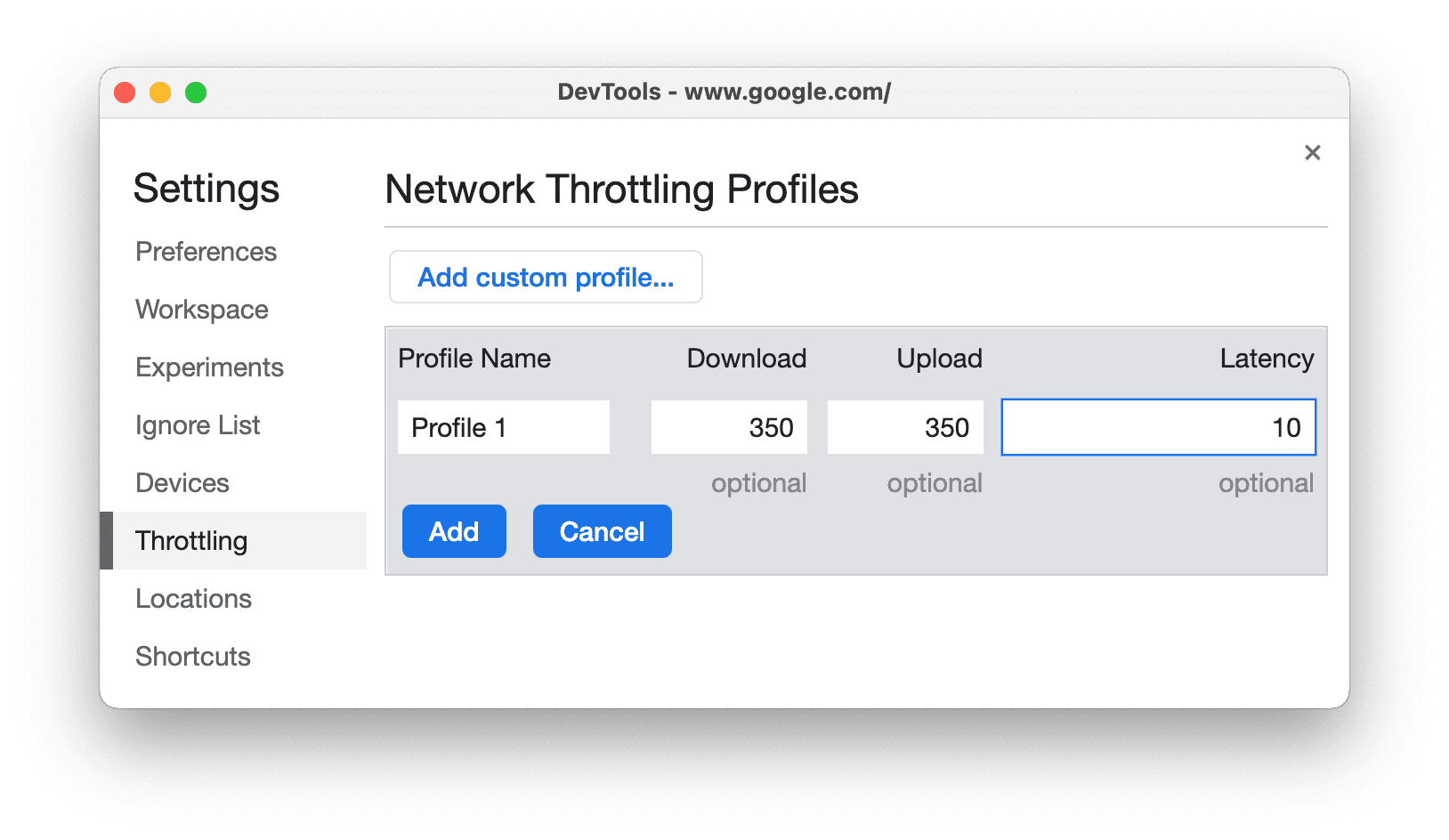The image size is (1449, 840).
Task: Click the Network Throttling Profiles title
Action: point(621,189)
